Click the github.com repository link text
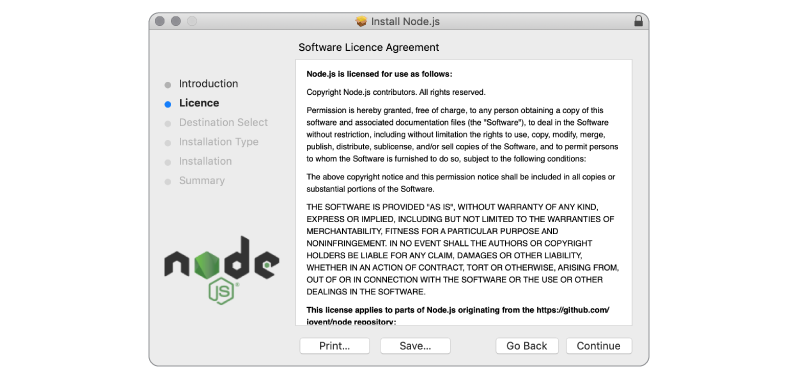The image size is (797, 378). click(x=573, y=310)
